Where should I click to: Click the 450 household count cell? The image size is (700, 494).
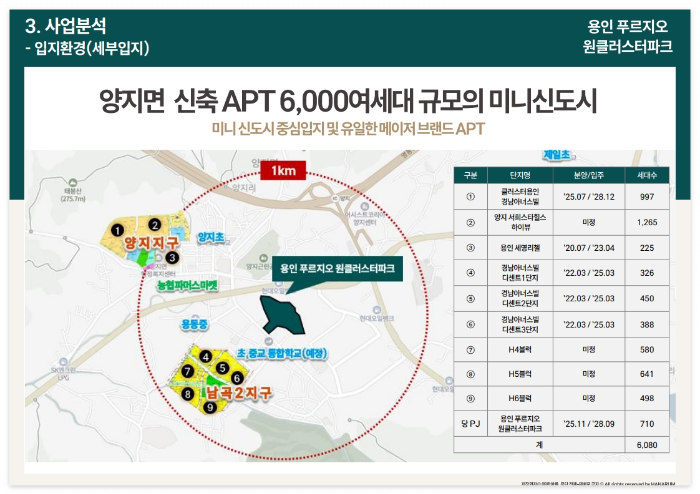pyautogui.click(x=647, y=299)
